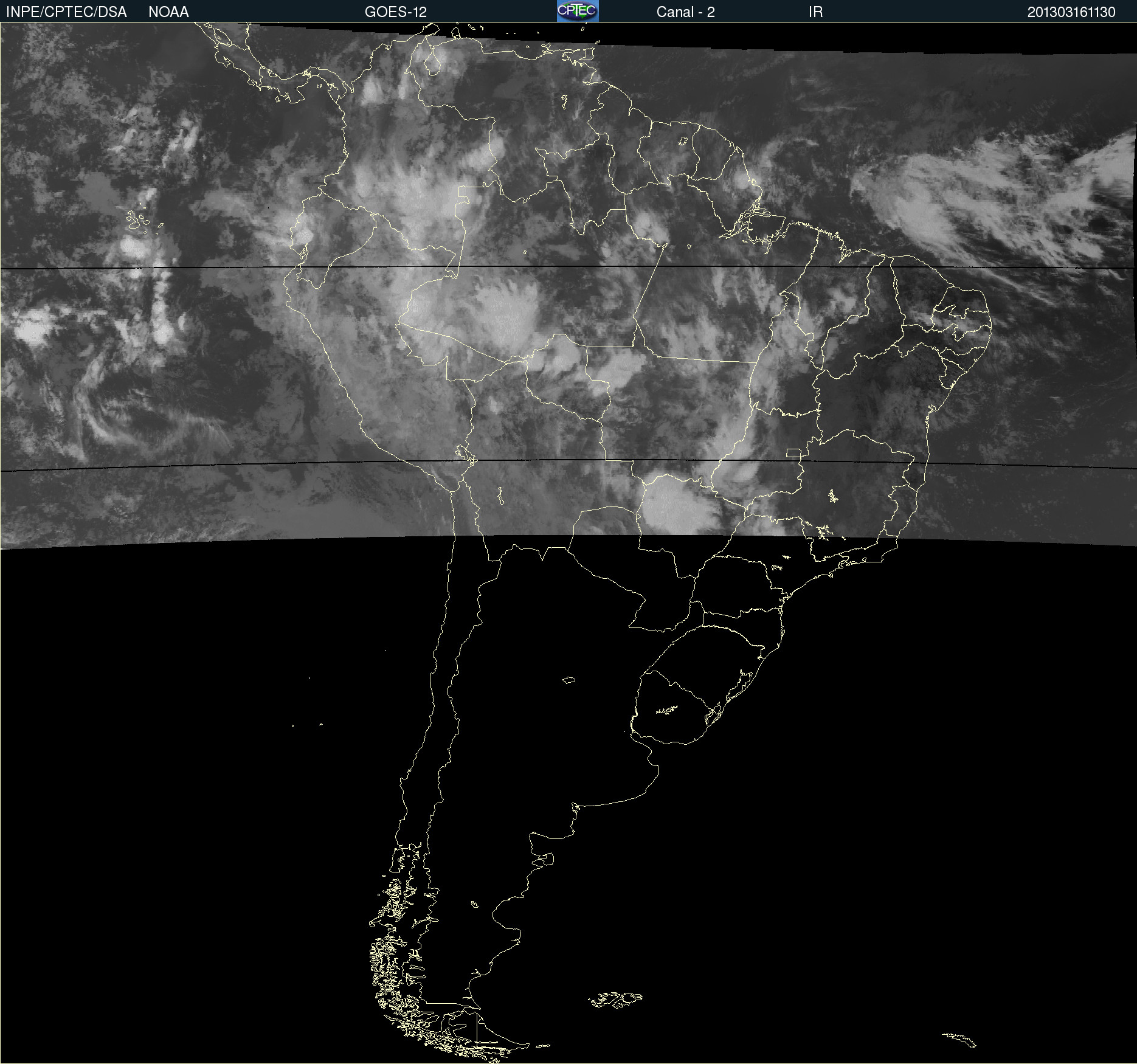Image resolution: width=1137 pixels, height=1064 pixels.
Task: Click the NOAA label in header
Action: 168,12
